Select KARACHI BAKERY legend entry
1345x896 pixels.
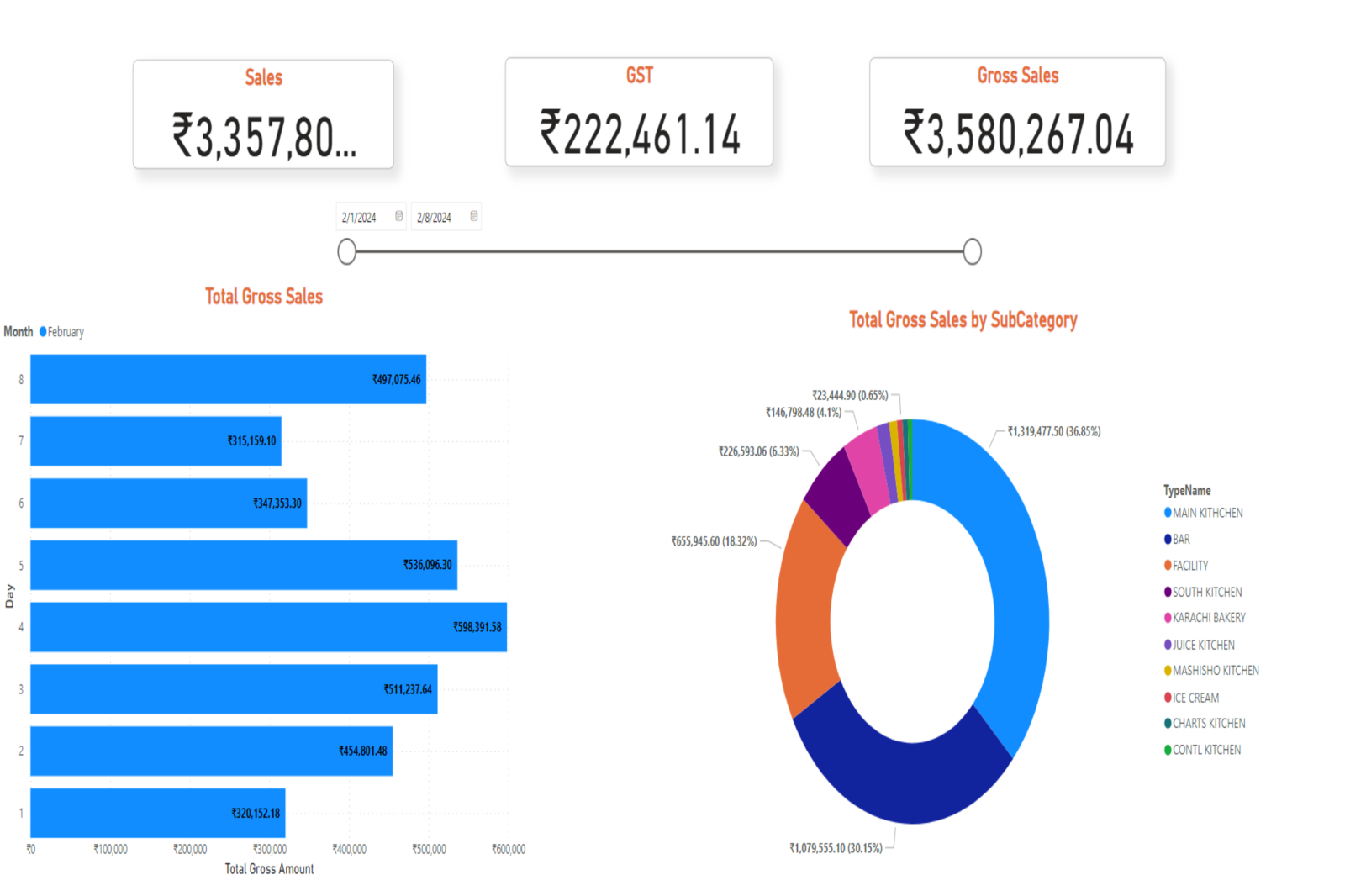(x=1205, y=618)
